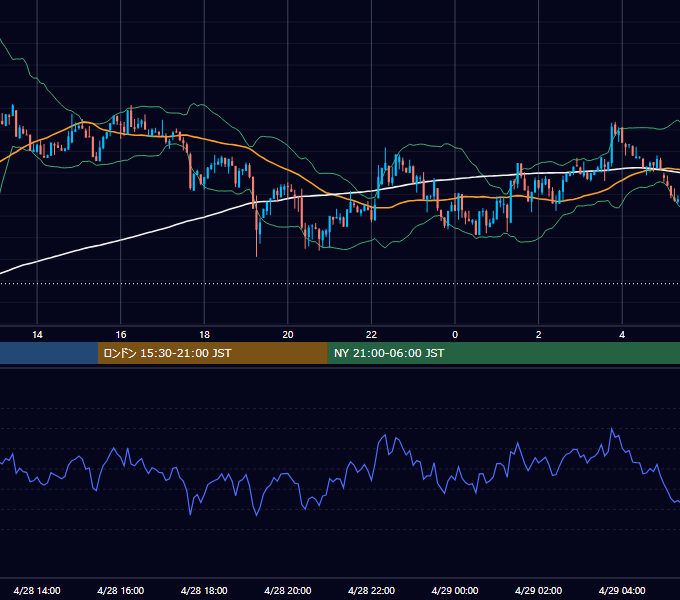Click time axis label 14

tap(37, 335)
